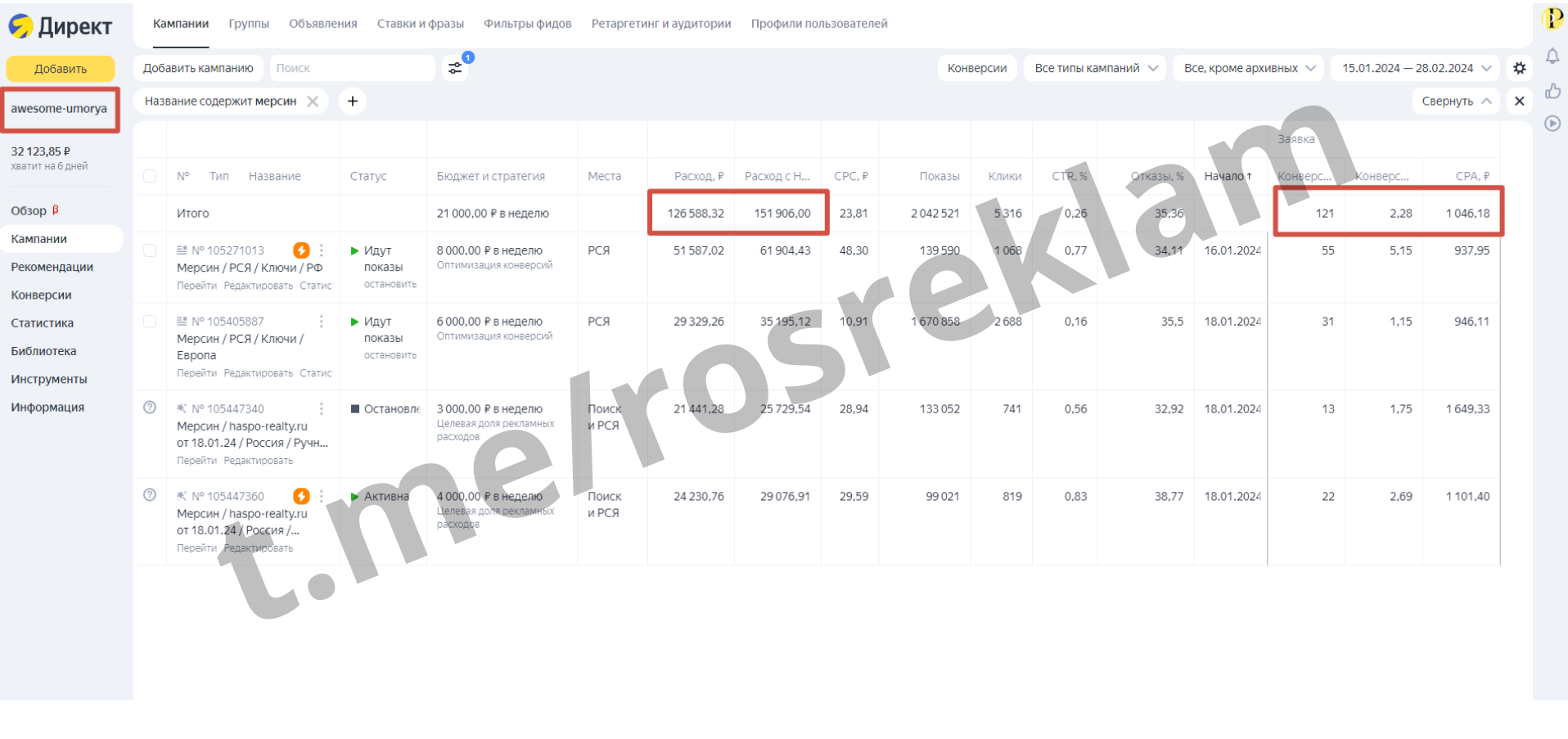1568x739 pixels.
Task: Click the 'Добавить кампанию' button
Action: coord(198,69)
